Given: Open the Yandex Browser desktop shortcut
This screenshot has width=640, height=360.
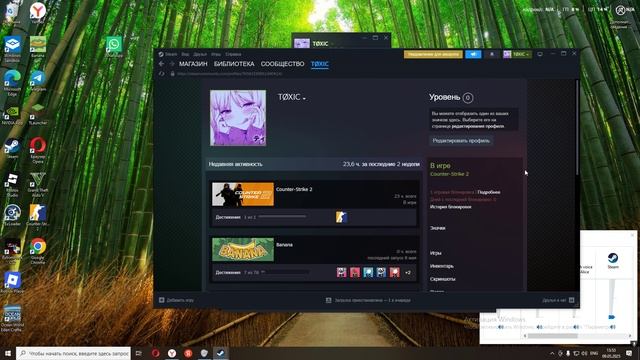Looking at the screenshot, I should (x=38, y=12).
